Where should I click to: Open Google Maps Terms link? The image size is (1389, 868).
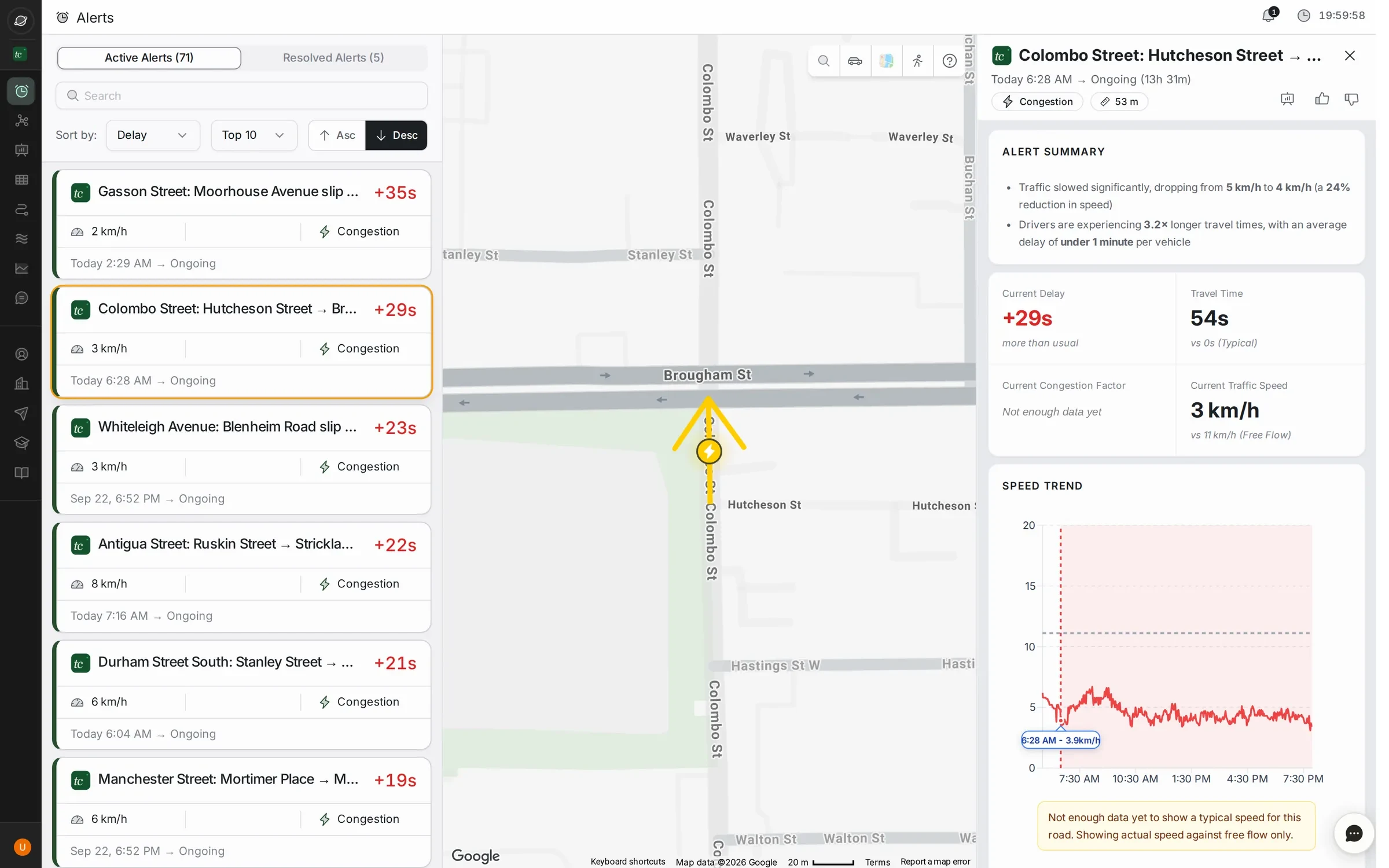pyautogui.click(x=877, y=862)
